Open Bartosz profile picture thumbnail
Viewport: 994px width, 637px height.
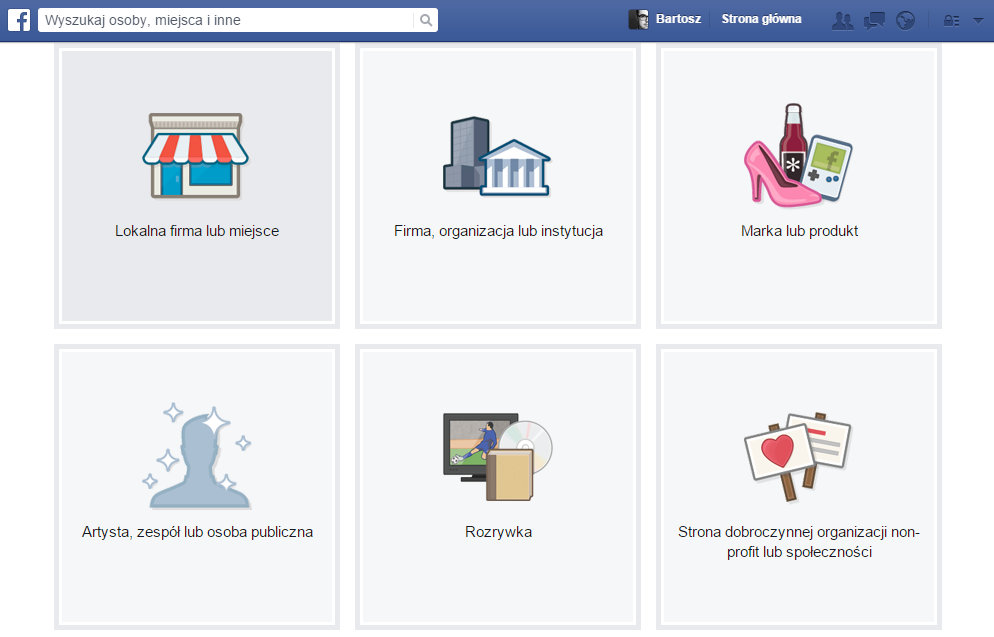tap(638, 20)
